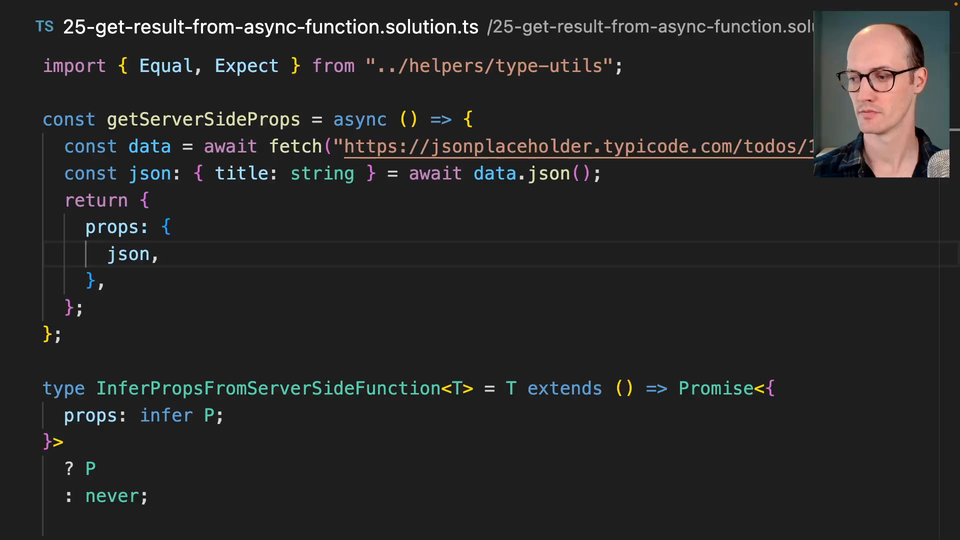Screen dimensions: 960x540
Task: Click the never keyword
Action: pos(116,496)
